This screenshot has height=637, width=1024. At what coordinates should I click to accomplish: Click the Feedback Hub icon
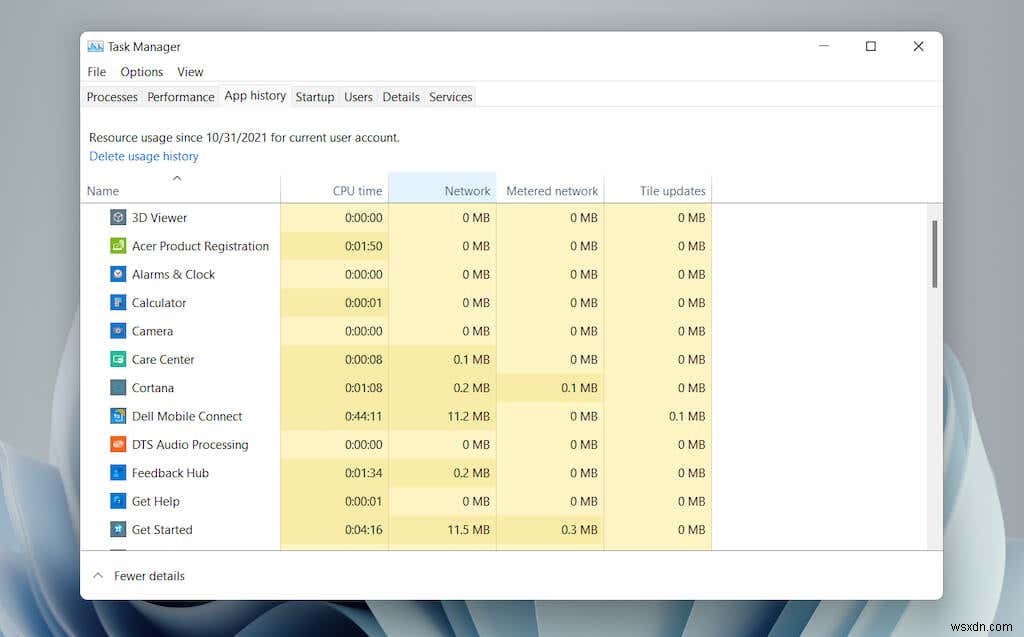[x=118, y=473]
